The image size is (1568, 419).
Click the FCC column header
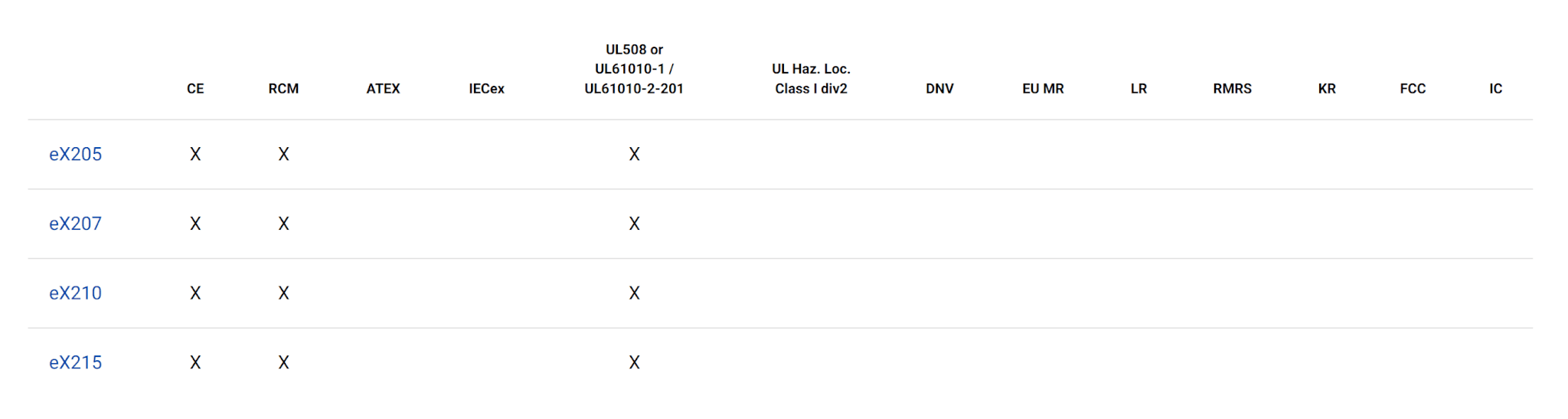click(x=1413, y=89)
